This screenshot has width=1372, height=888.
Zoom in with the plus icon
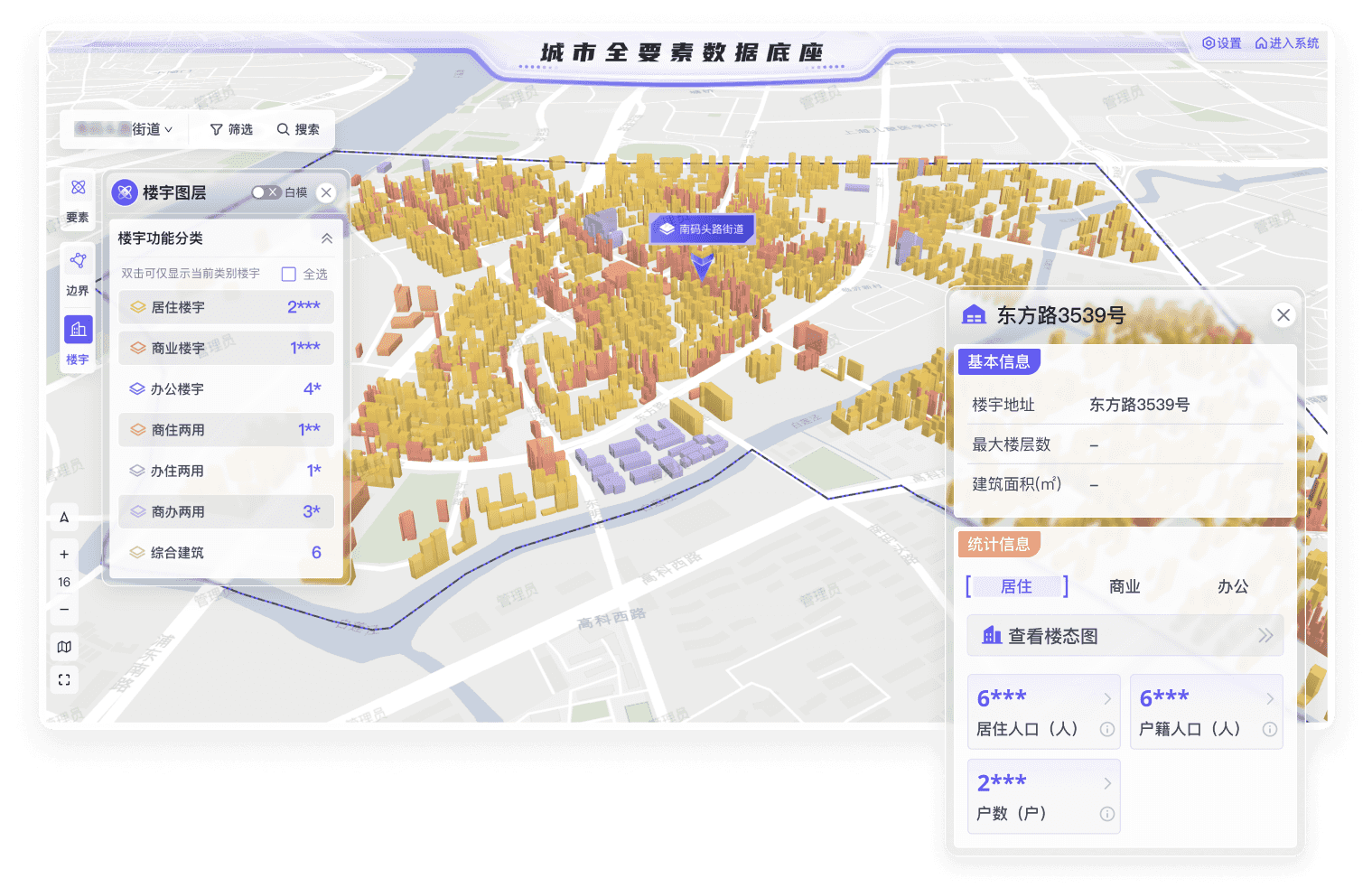pos(64,554)
